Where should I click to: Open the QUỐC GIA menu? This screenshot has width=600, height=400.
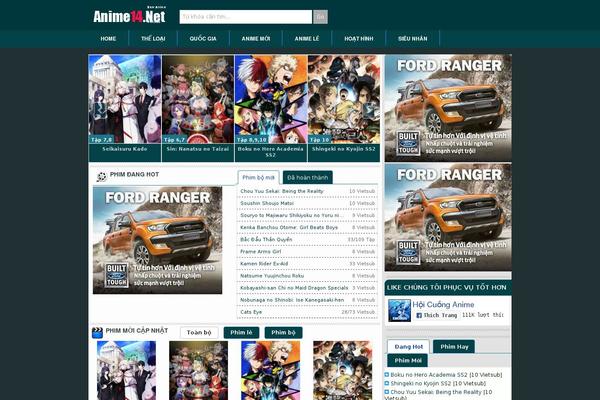[x=203, y=39]
